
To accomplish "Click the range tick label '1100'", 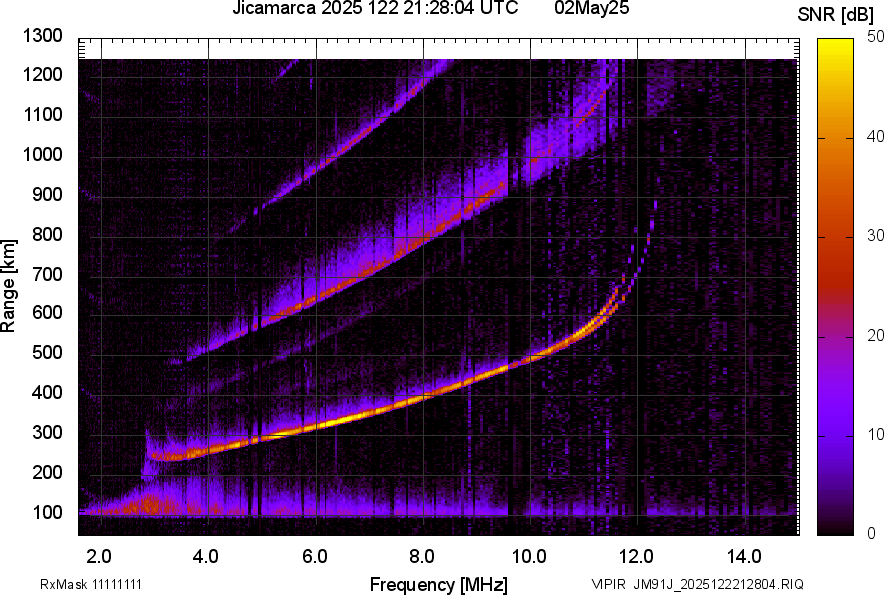I will click(x=42, y=114).
